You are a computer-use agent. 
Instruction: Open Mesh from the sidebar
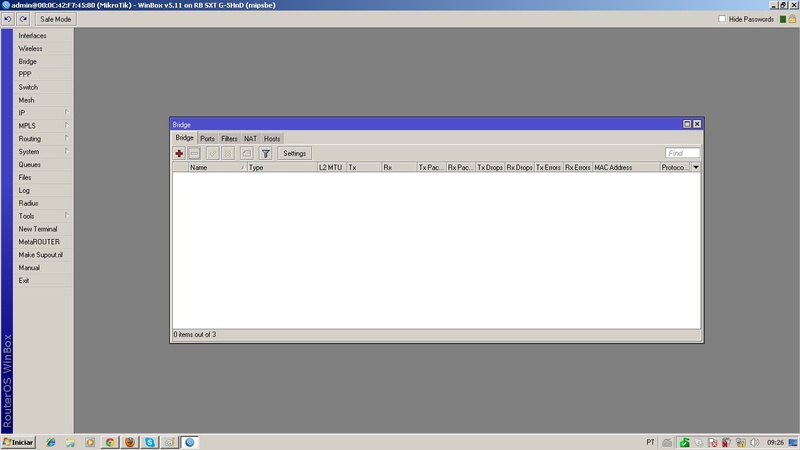pyautogui.click(x=43, y=100)
